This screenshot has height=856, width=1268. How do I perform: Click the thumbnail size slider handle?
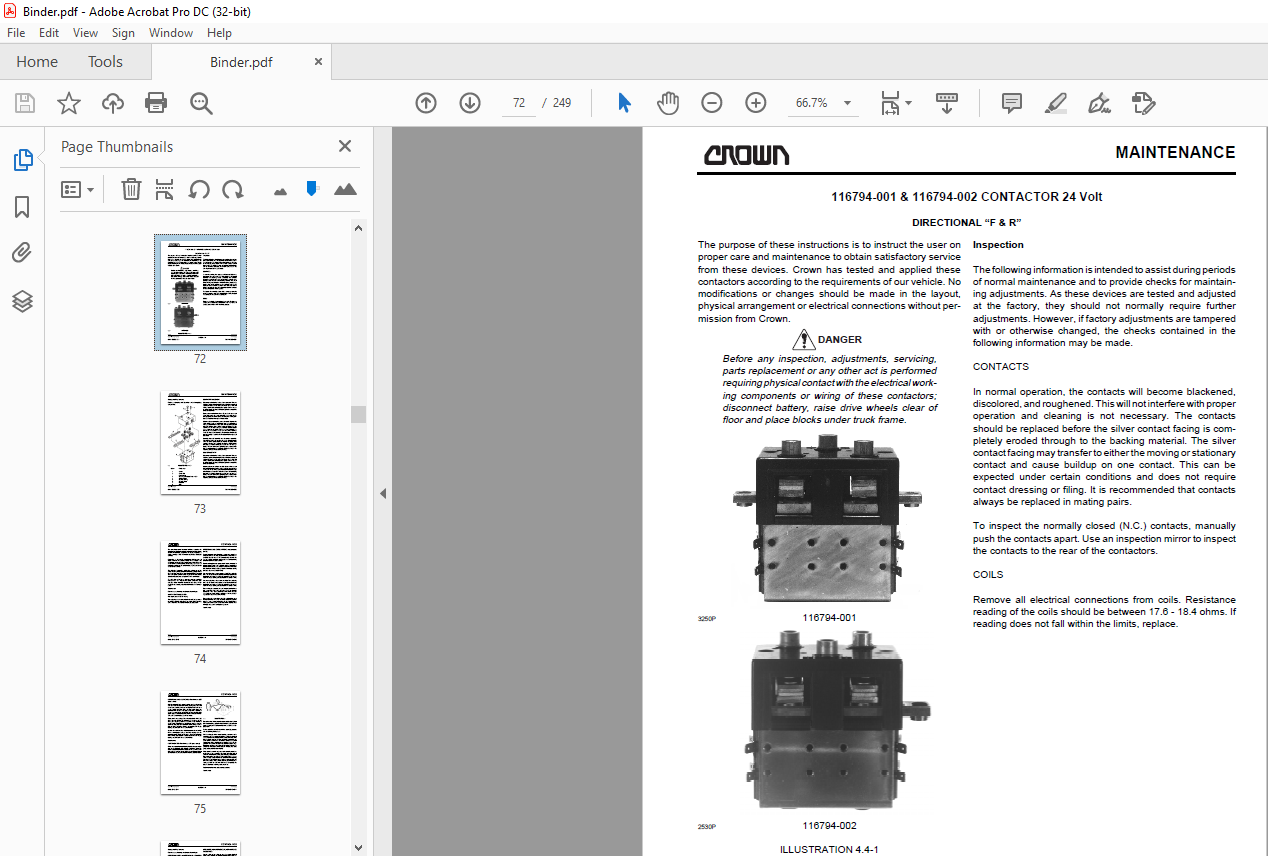312,188
